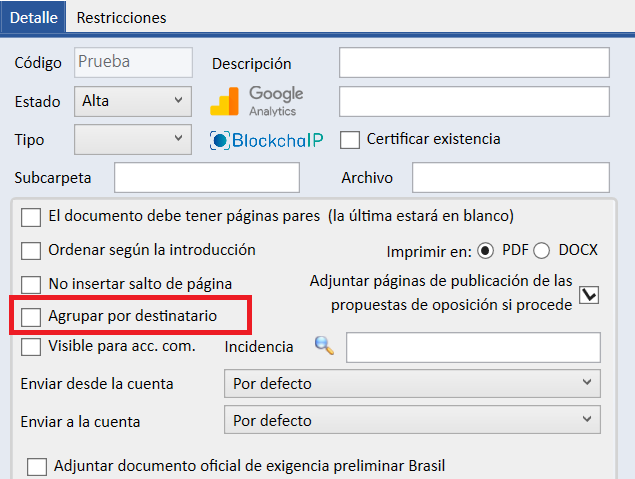This screenshot has width=635, height=479.
Task: Open the Enviar desde la cuenta dropdown
Action: pos(411,383)
